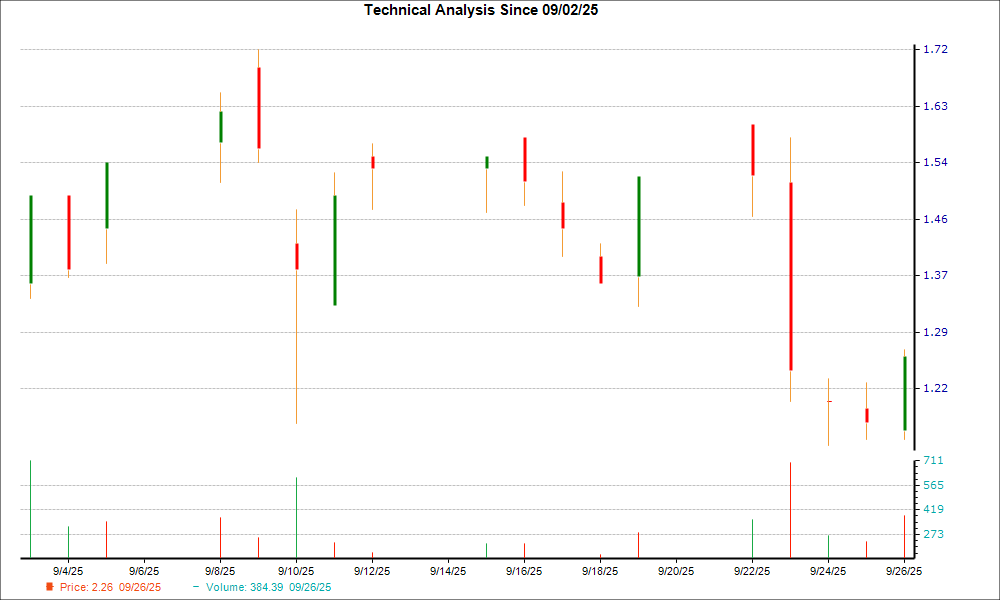This screenshot has height=600, width=1000.
Task: Click the 9/16/25 date label
Action: click(523, 571)
